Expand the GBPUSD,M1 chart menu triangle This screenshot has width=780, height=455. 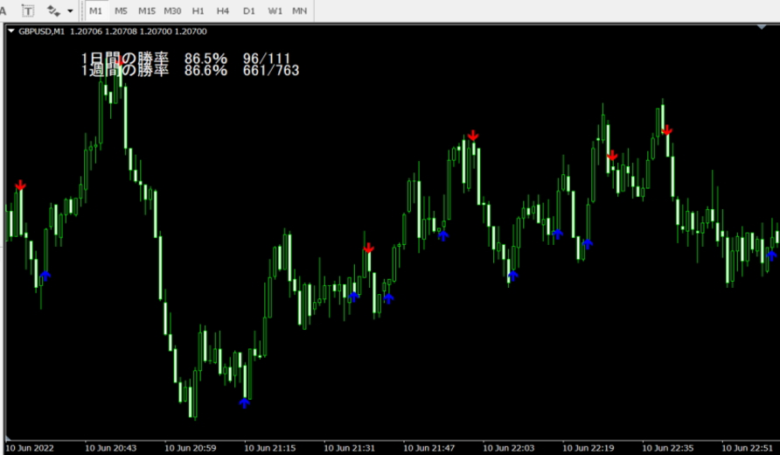[x=11, y=31]
